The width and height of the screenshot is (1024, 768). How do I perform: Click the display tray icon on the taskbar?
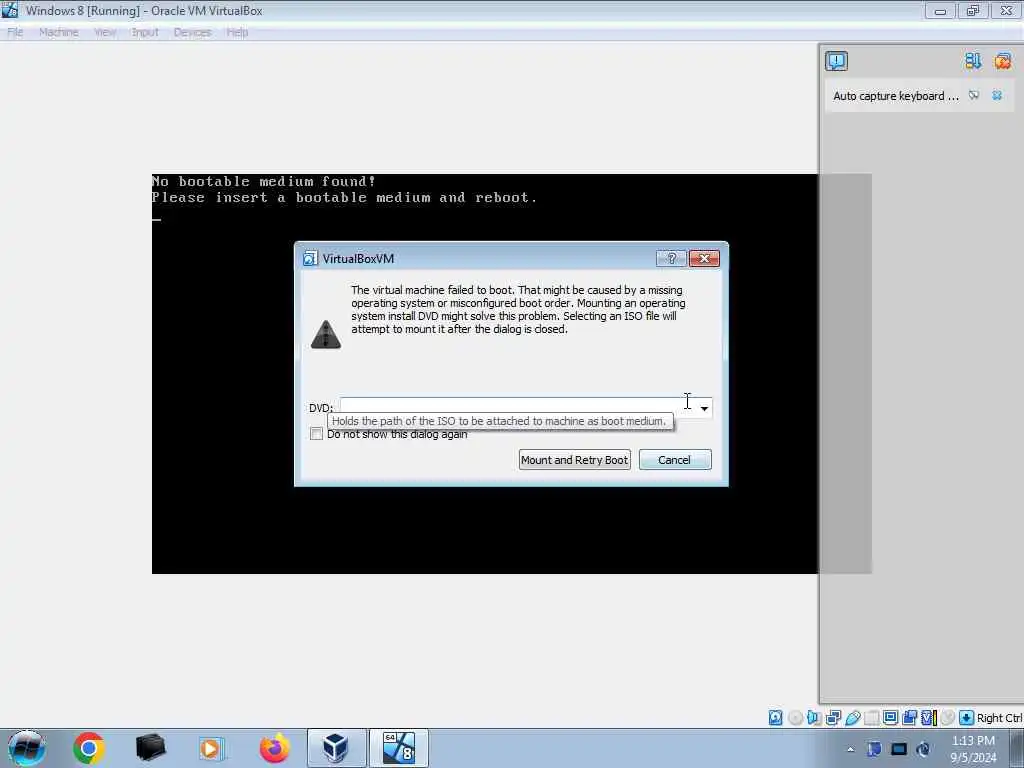coord(899,749)
